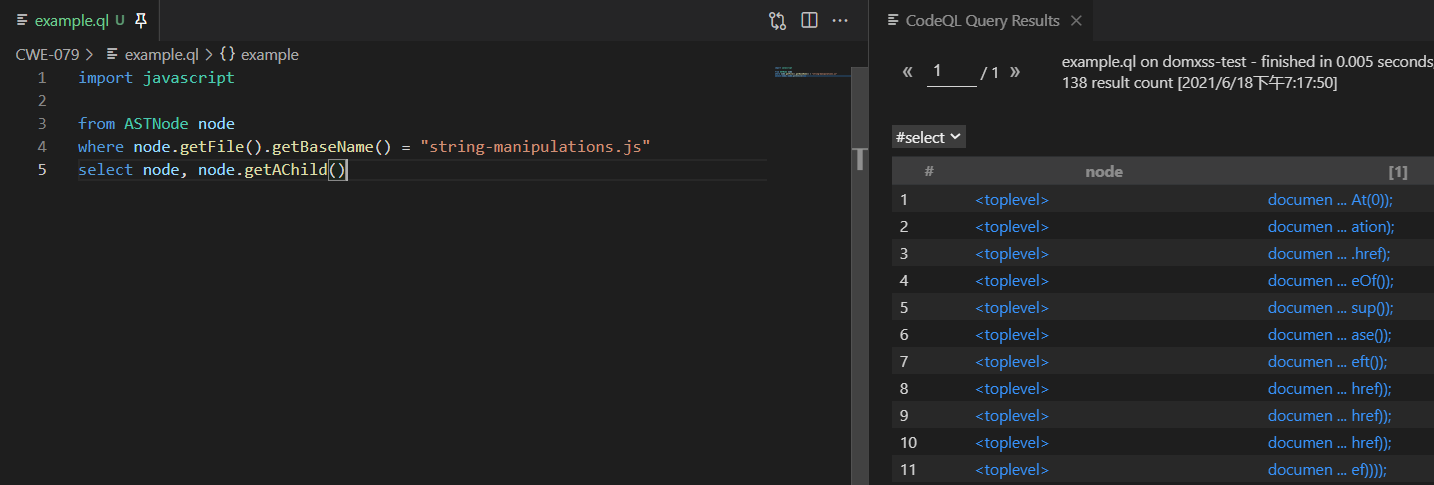Image resolution: width=1434 pixels, height=485 pixels.
Task: Sort by the node column header
Action: 1104,172
